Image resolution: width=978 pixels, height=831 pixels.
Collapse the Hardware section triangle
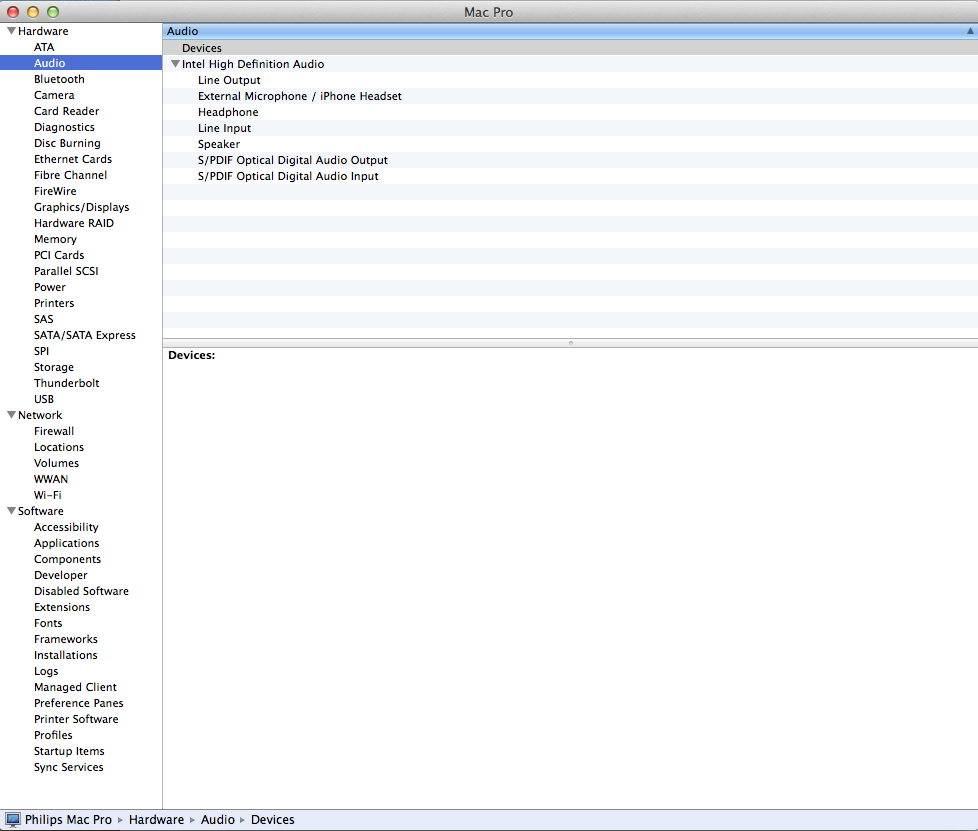click(11, 31)
